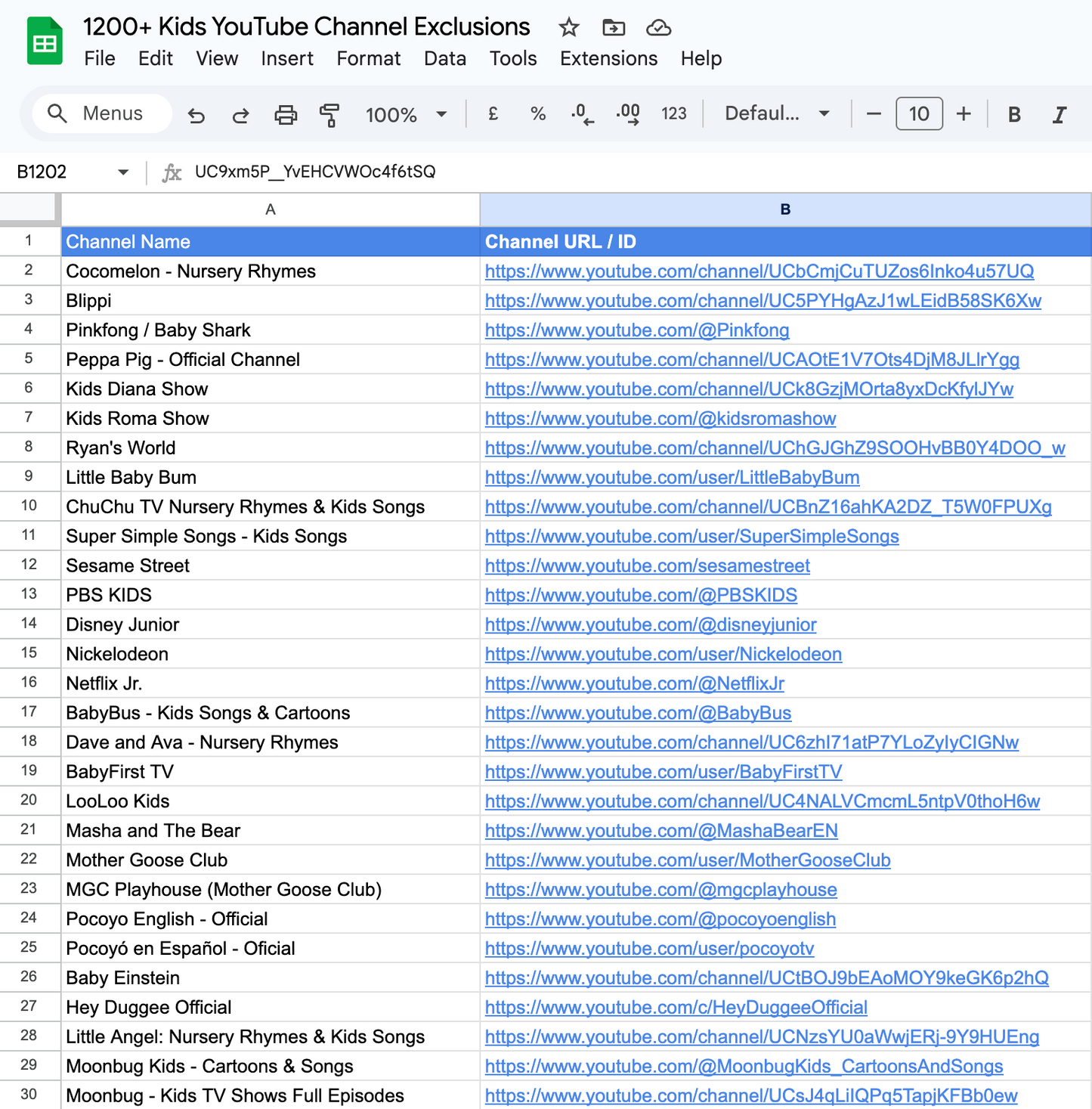Click the increase font size plus button
Image resolution: width=1092 pixels, height=1109 pixels.
pyautogui.click(x=964, y=114)
